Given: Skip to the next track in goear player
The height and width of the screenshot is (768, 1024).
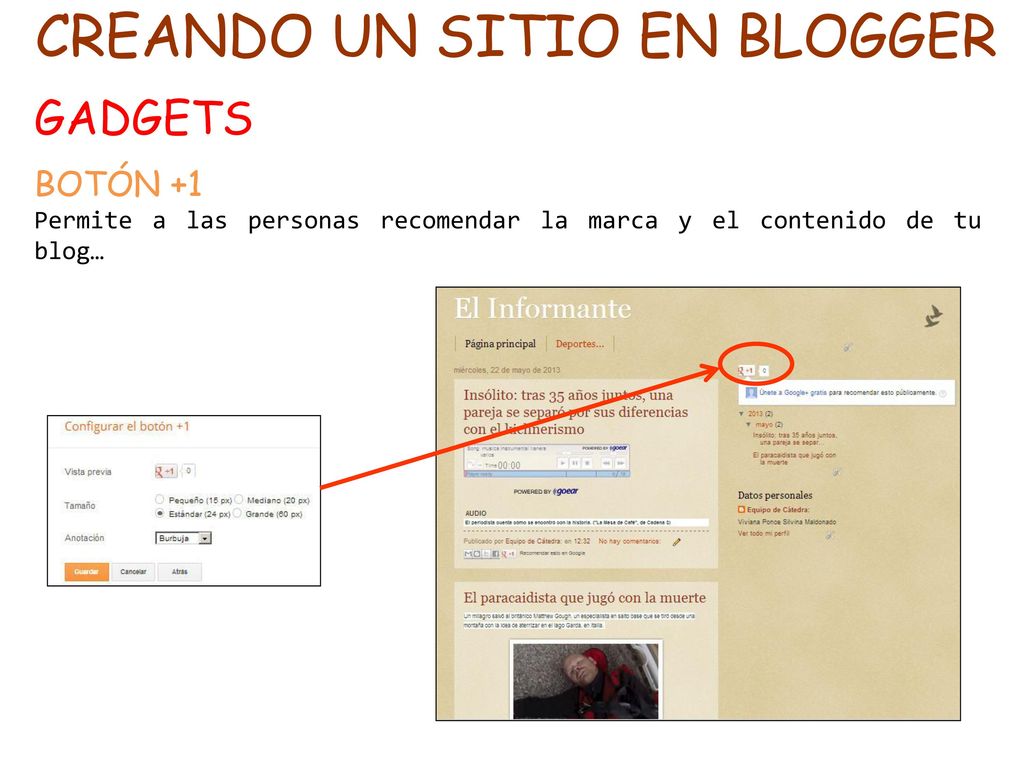Looking at the screenshot, I should (x=620, y=463).
